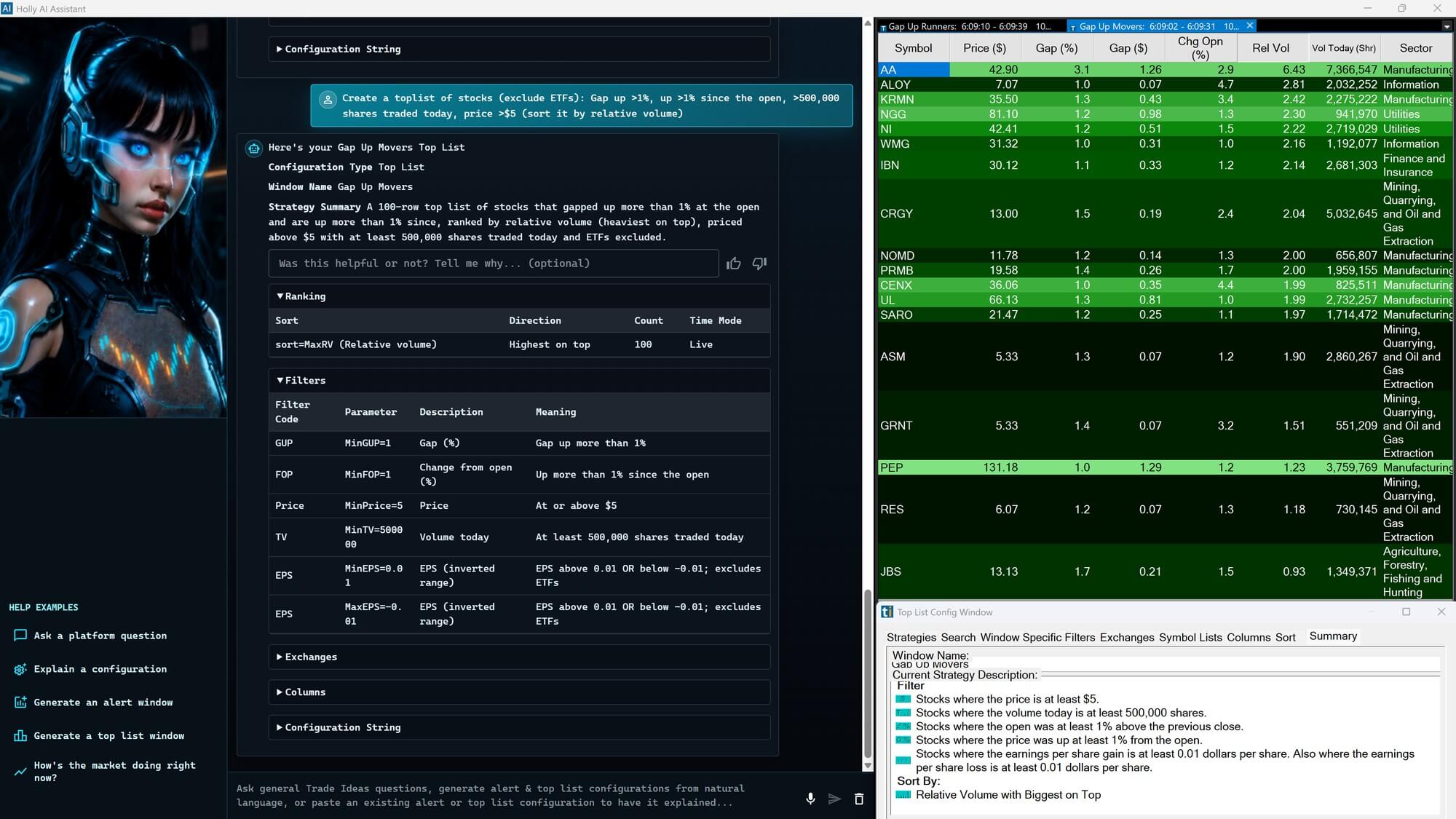
Task: Click the Vol Today (Shr) column header
Action: click(1343, 48)
